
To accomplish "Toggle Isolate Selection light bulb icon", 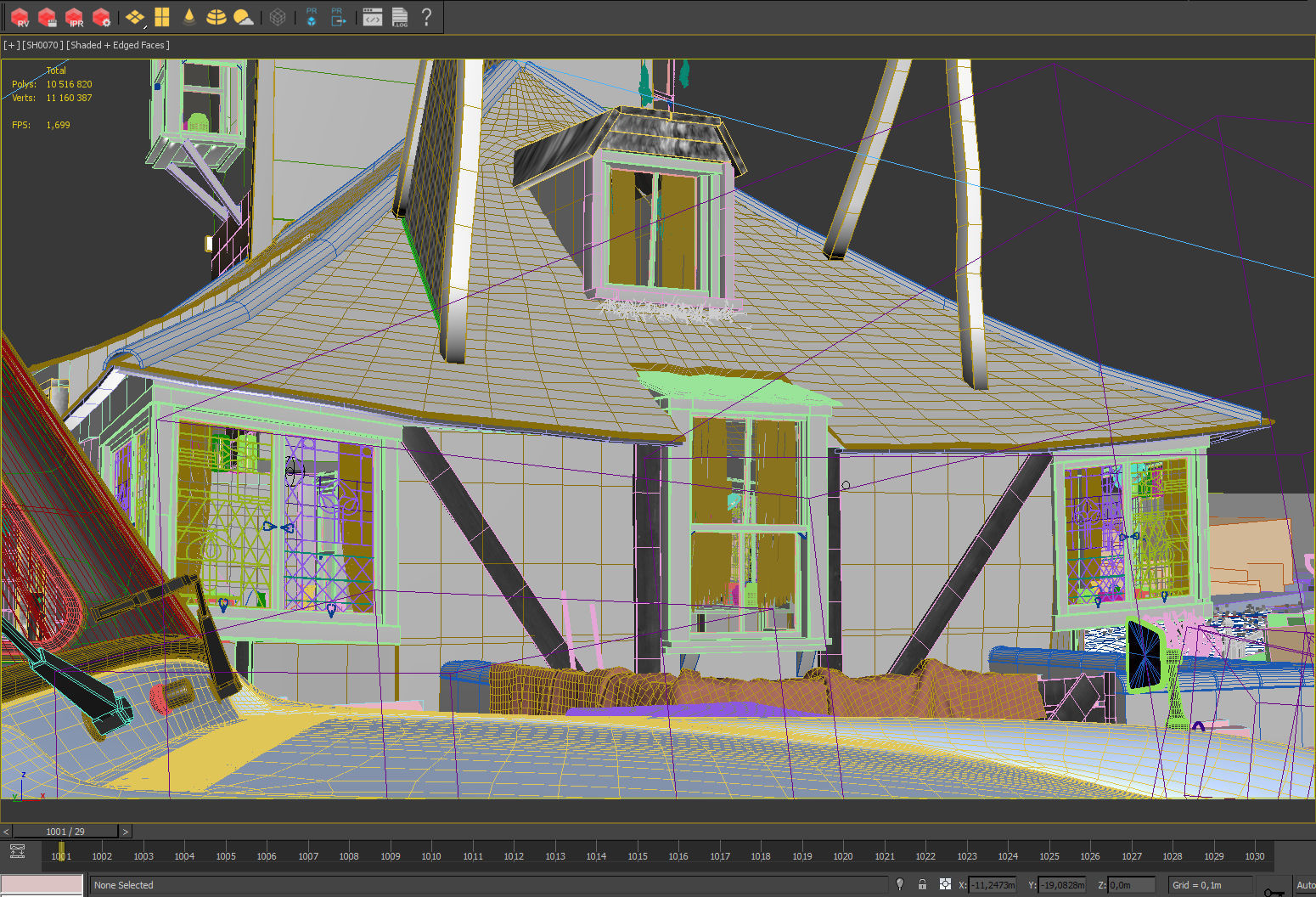I will [x=900, y=884].
